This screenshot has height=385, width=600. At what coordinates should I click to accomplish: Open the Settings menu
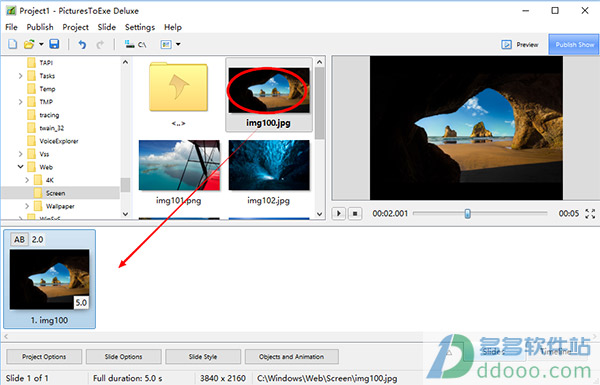point(140,27)
